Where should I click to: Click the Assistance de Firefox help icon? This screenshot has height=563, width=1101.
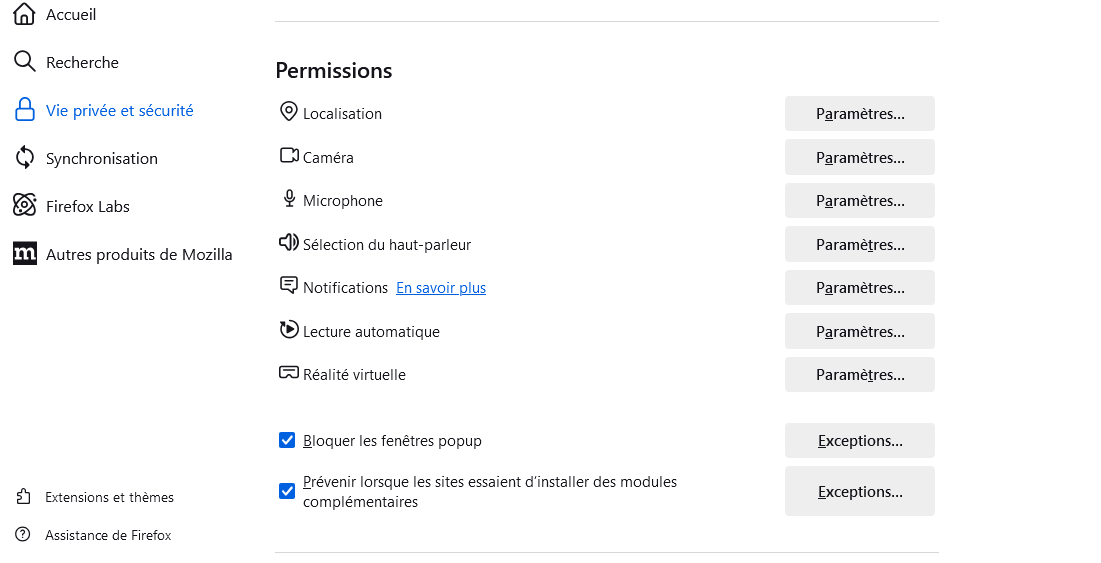(23, 535)
